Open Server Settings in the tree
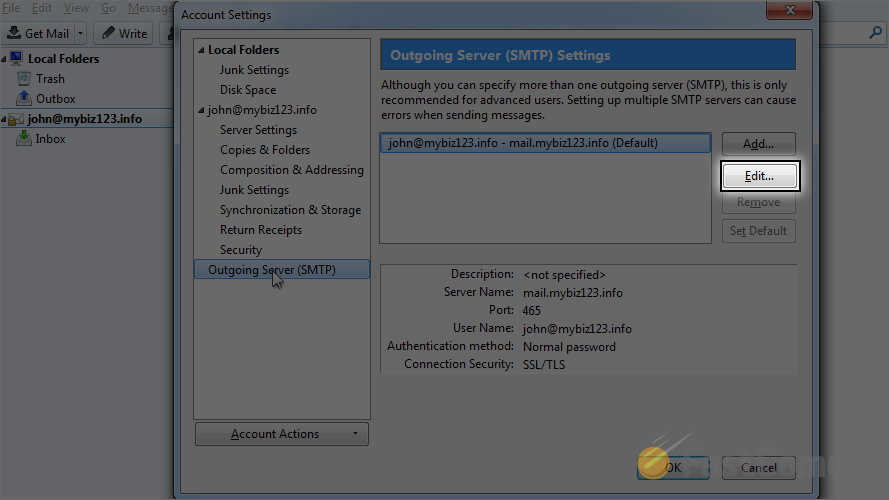The image size is (889, 500). coord(258,130)
